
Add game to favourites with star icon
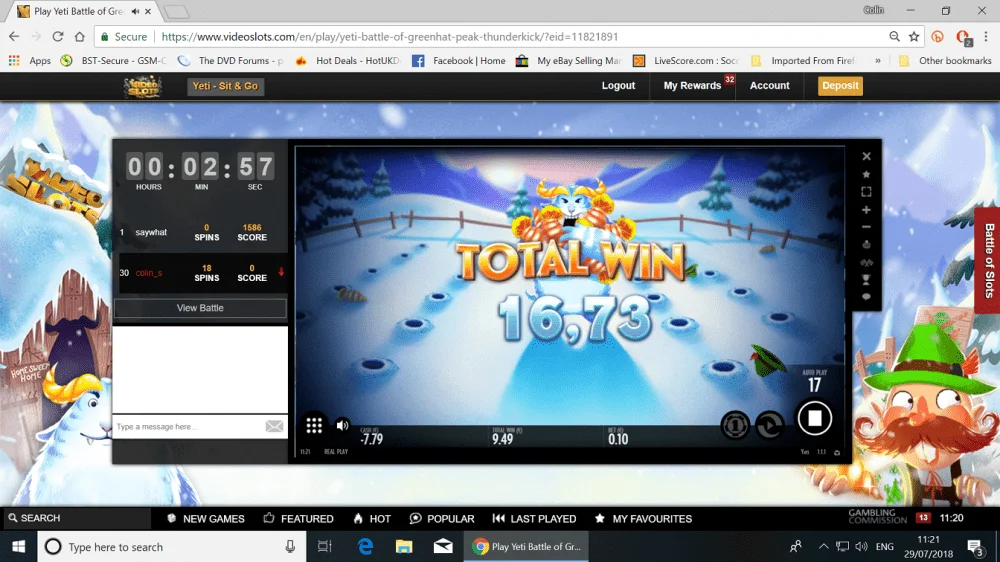(x=866, y=174)
